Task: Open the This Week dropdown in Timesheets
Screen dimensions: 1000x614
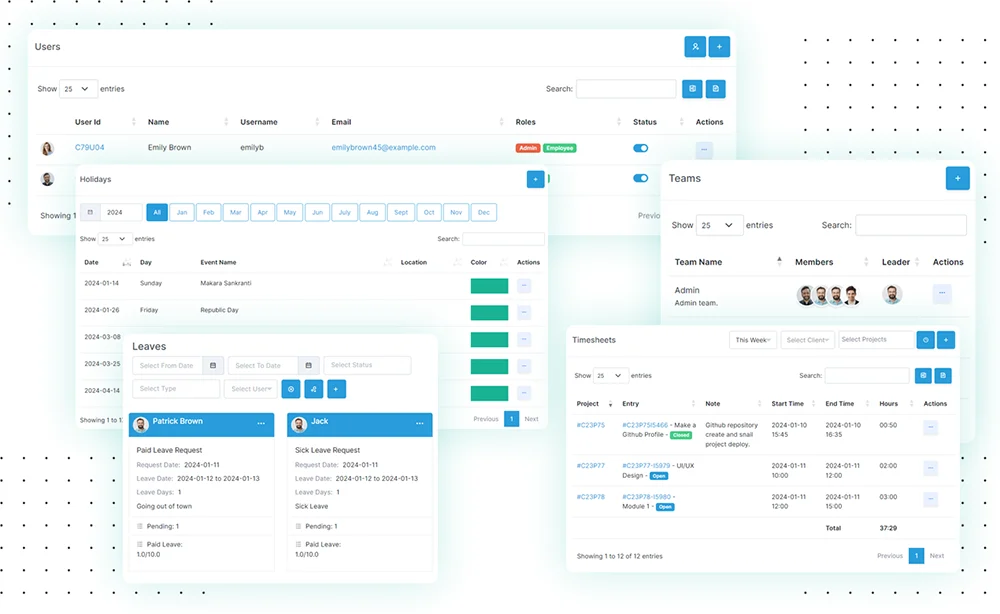Action: pos(753,340)
